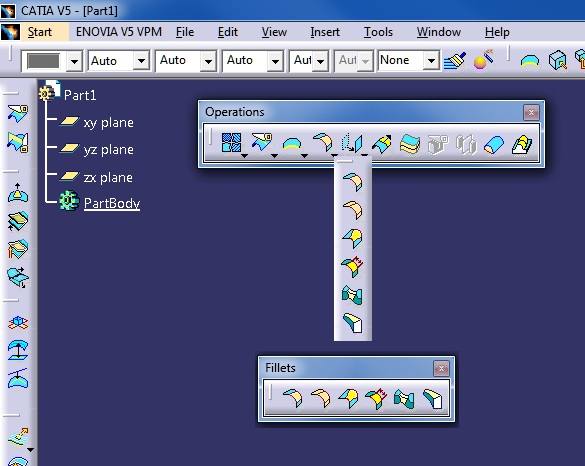Click Split icon in Operations toolbar
585x466 pixels.
tap(262, 143)
